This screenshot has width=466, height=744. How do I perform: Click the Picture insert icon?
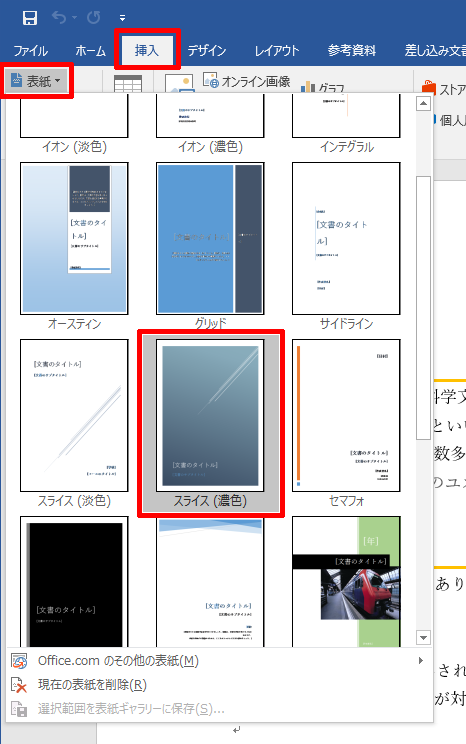[179, 84]
